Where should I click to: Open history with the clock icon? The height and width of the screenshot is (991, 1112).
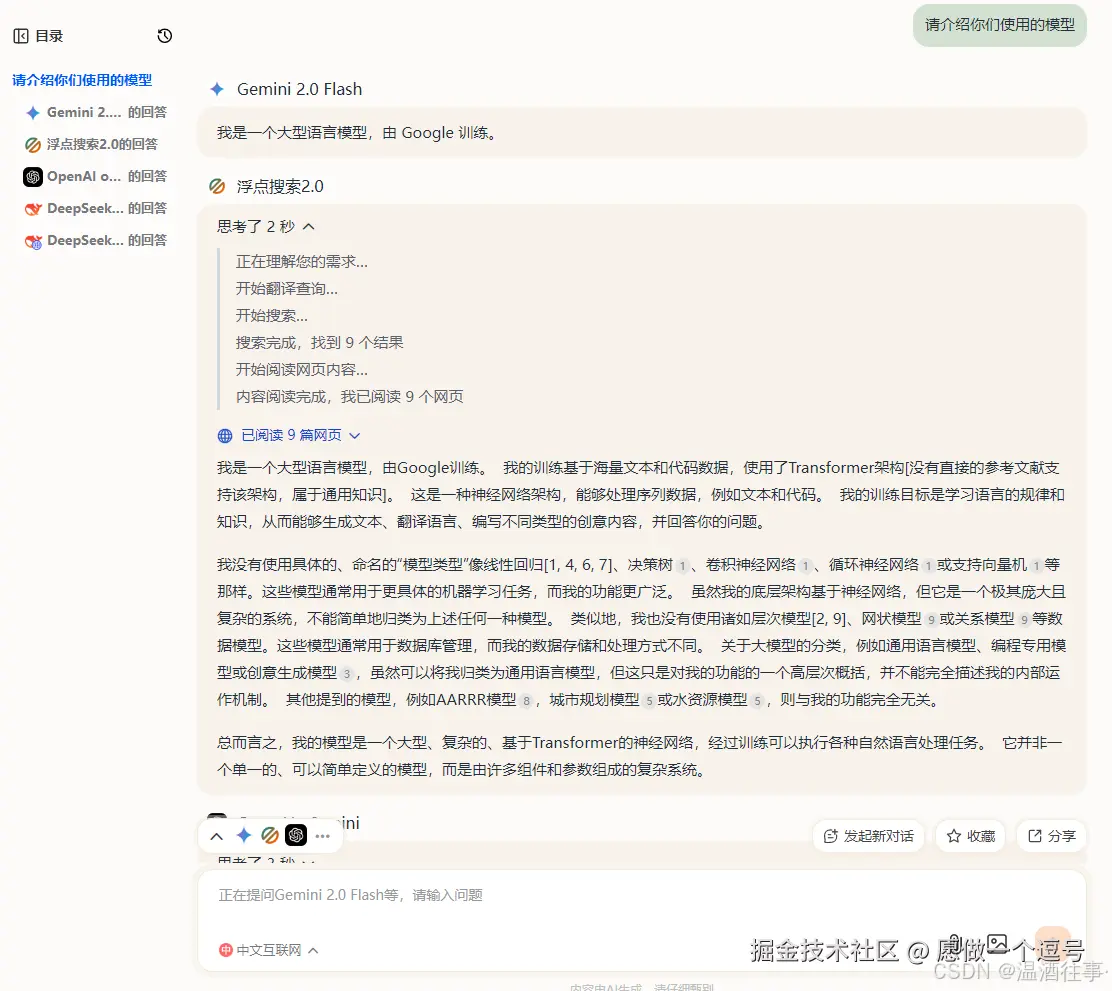[163, 35]
